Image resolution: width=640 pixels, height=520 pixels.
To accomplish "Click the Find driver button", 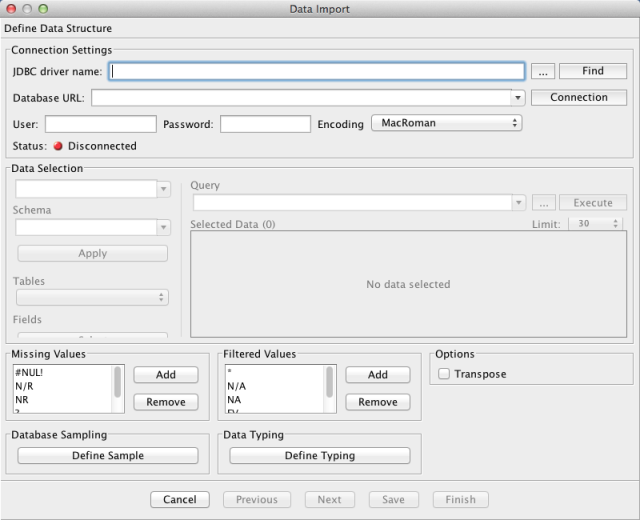I will 593,71.
